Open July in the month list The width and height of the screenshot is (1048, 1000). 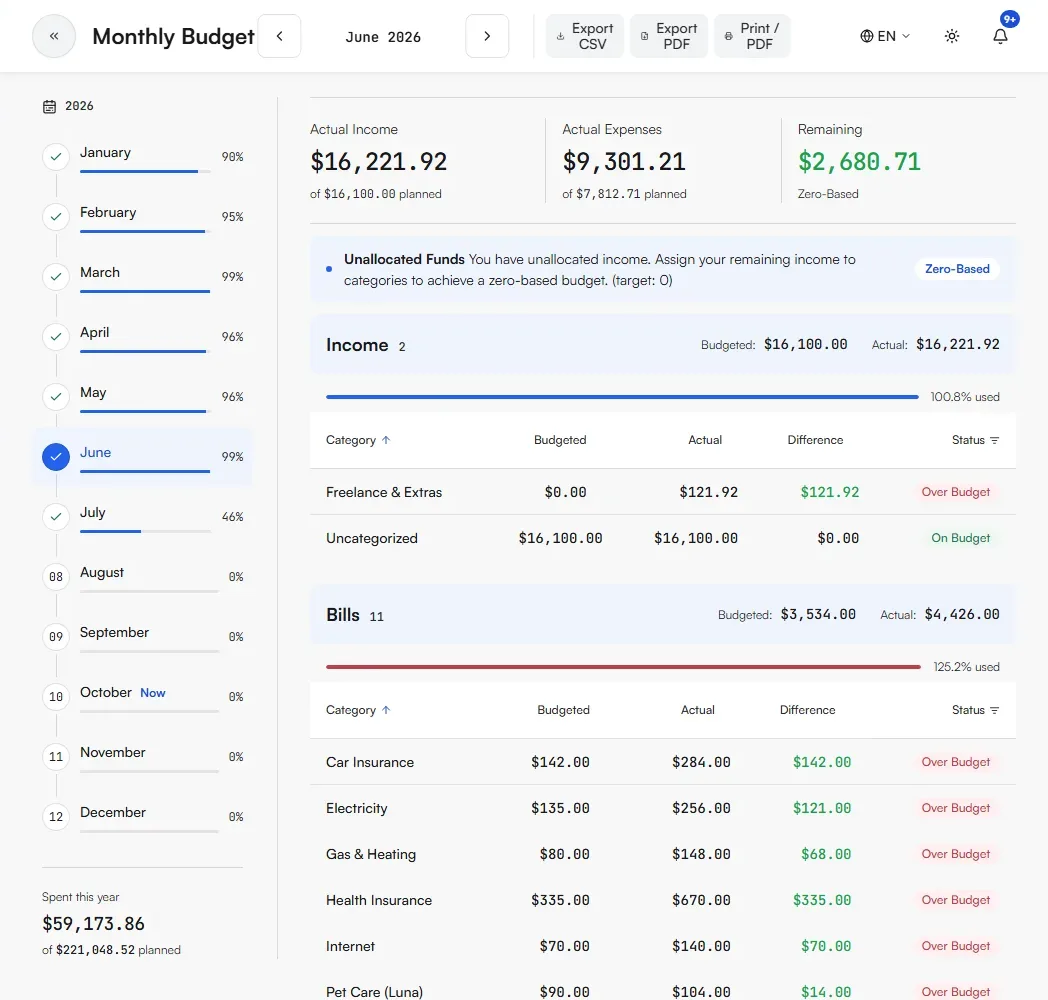[143, 517]
